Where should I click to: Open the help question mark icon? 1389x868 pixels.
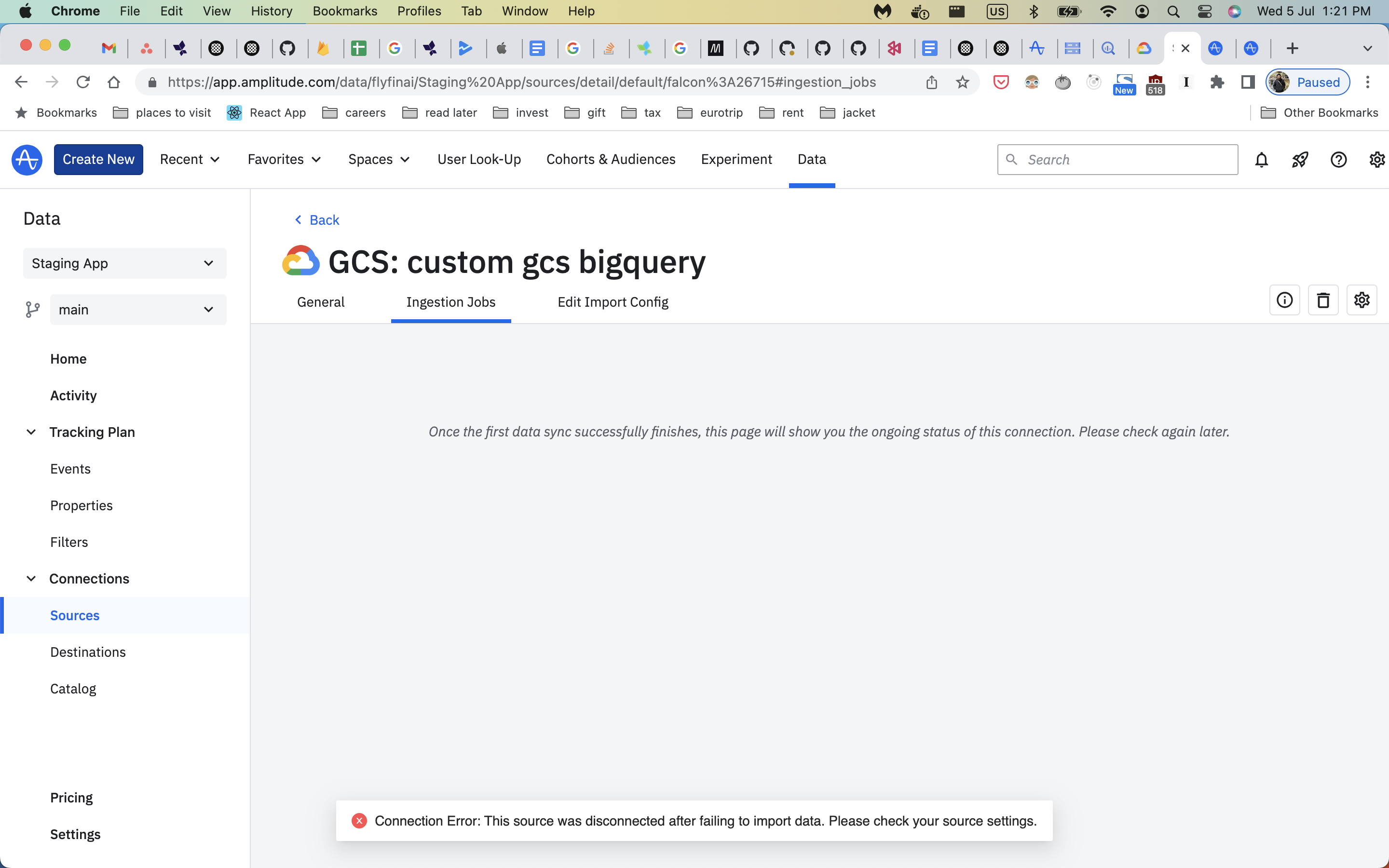click(1338, 160)
